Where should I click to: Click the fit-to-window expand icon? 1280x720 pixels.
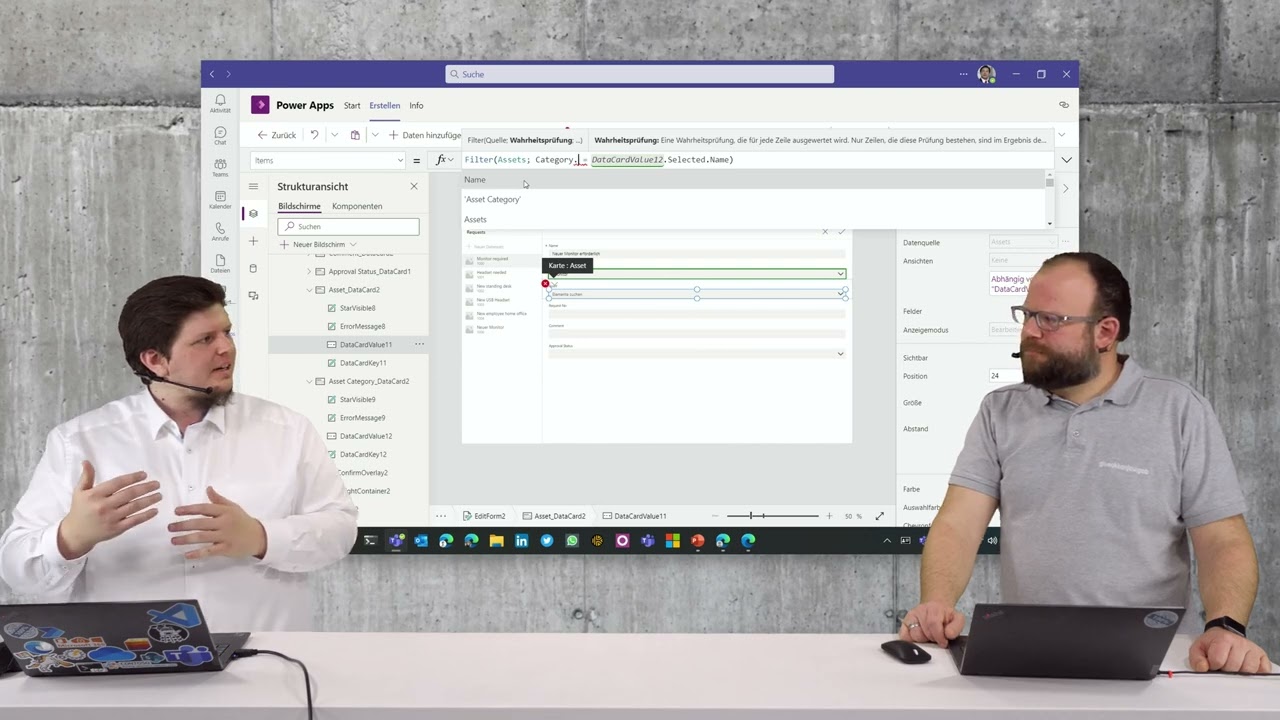[x=880, y=516]
